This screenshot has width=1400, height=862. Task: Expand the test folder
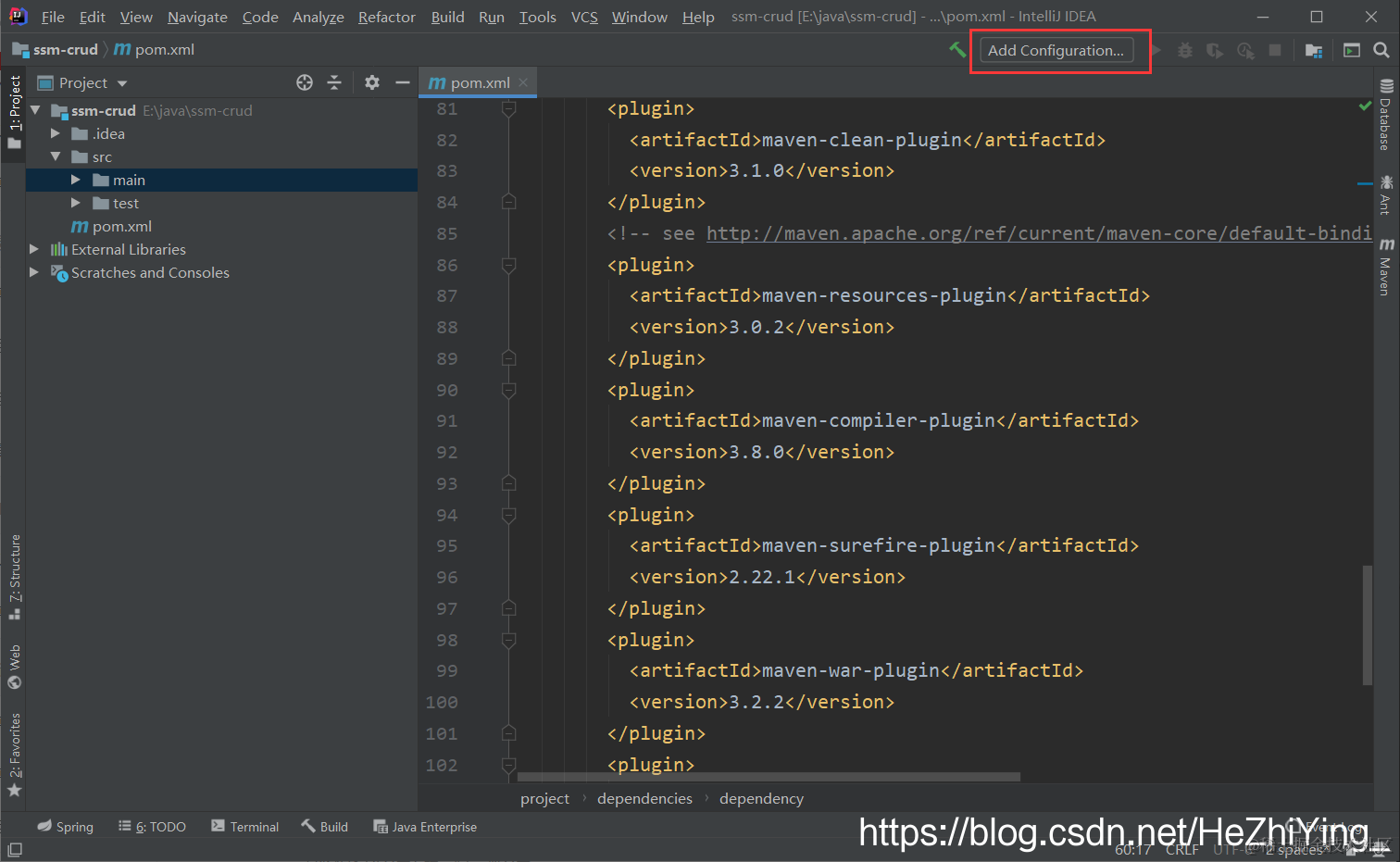[76, 203]
